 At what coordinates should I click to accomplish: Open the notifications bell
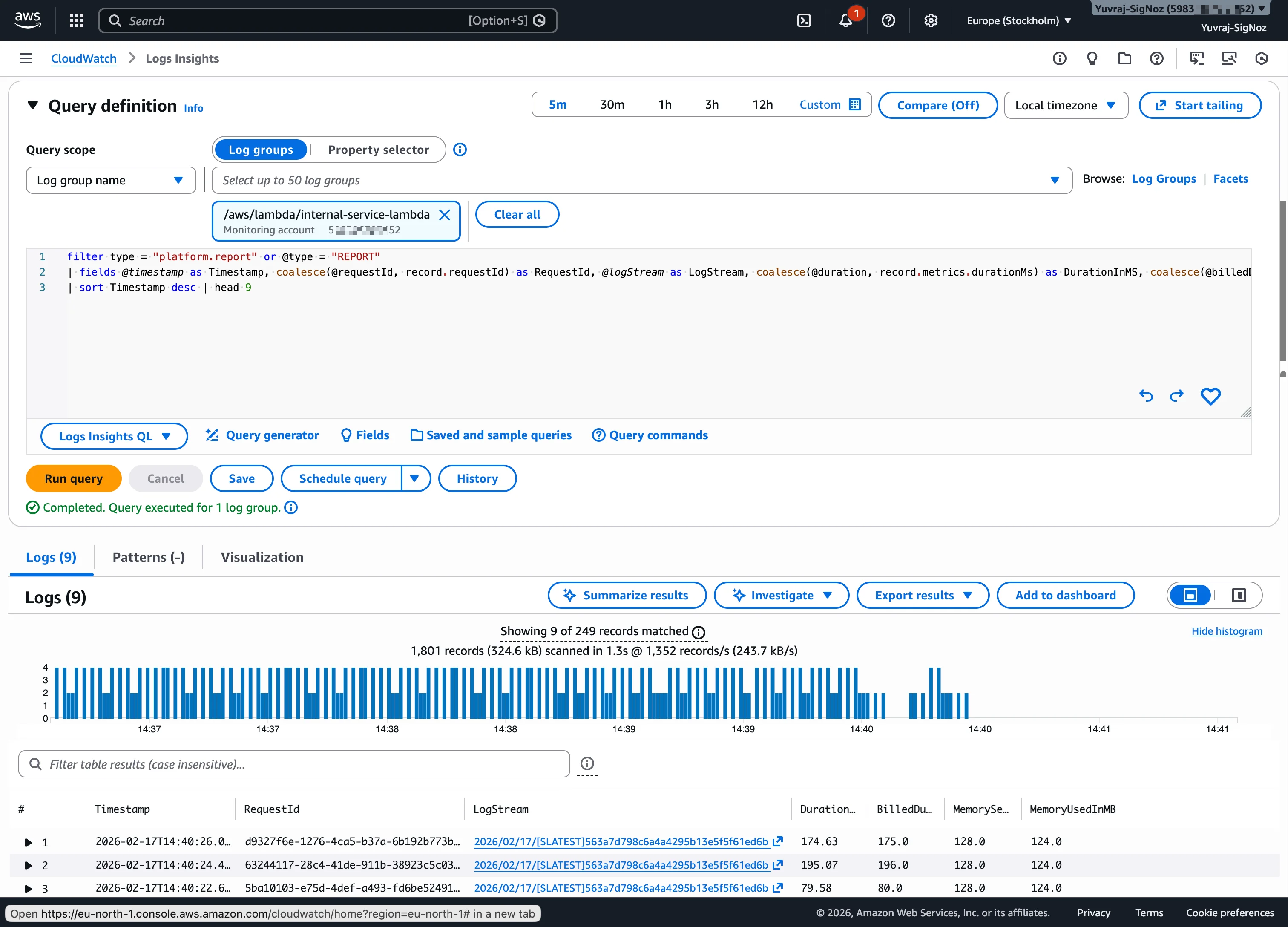pyautogui.click(x=847, y=20)
